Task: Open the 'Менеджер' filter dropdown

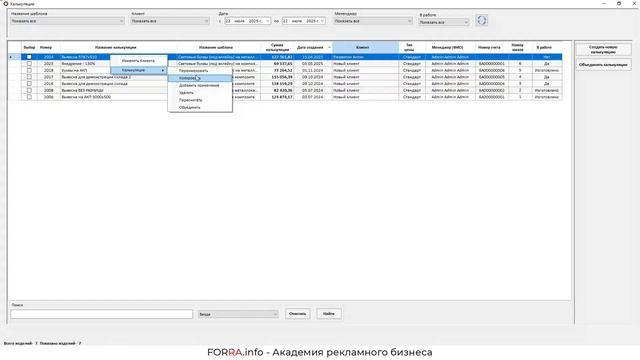Action: pos(373,21)
